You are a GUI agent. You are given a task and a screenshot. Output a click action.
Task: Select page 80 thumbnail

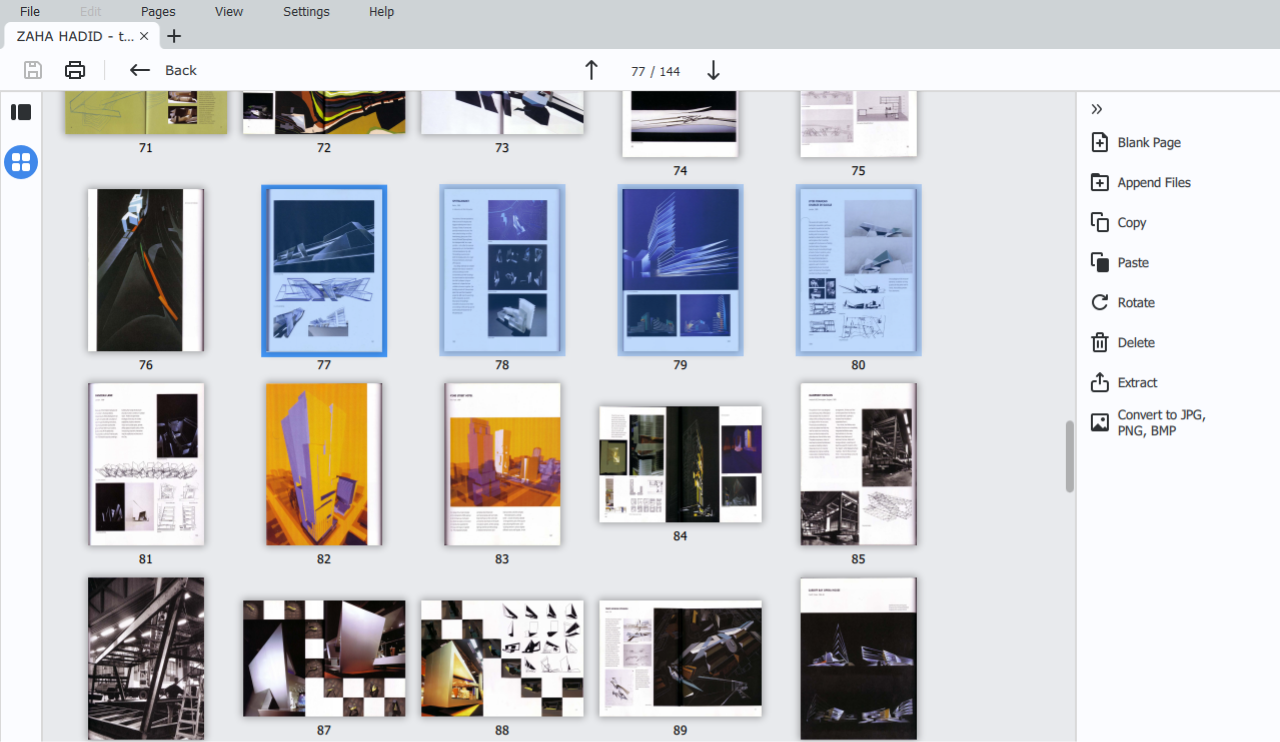pos(858,270)
